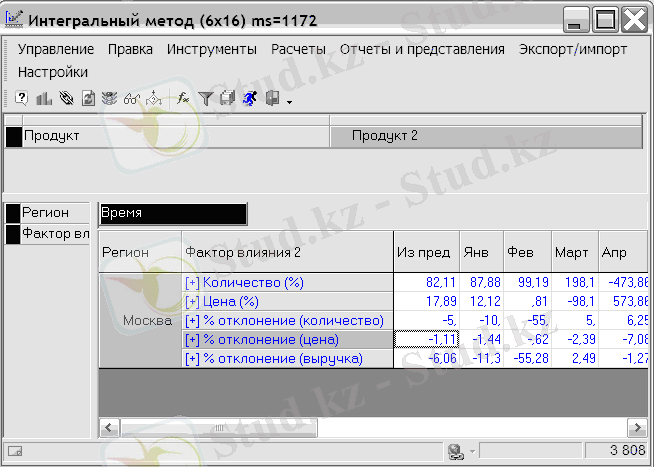Select cell value 198,1

[575, 283]
